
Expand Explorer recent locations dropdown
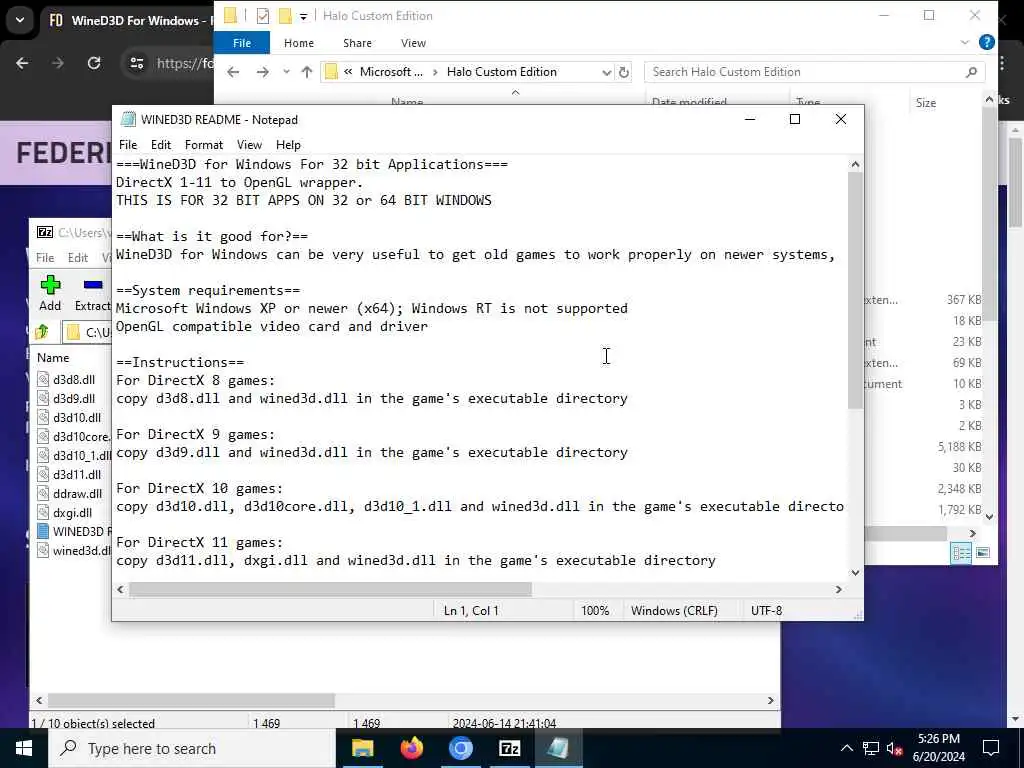pos(286,72)
